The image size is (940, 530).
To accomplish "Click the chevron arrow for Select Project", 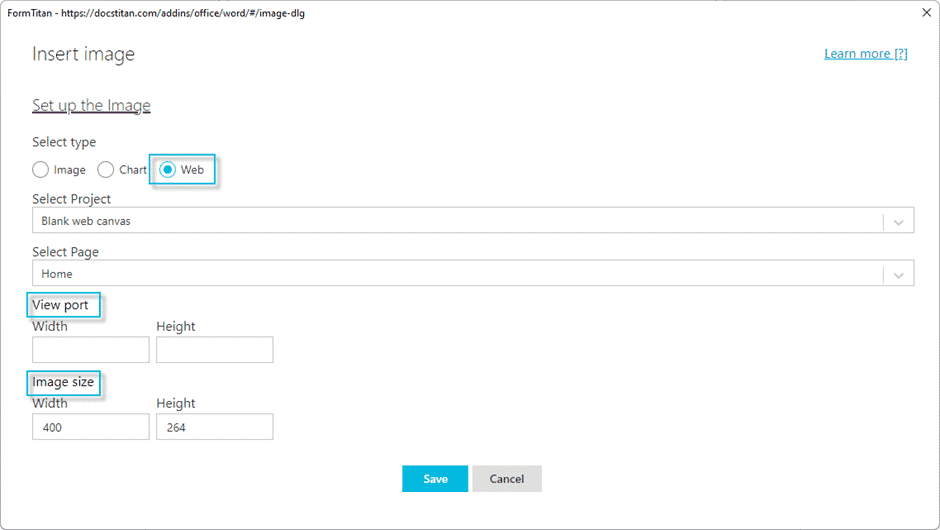I will [x=898, y=222].
